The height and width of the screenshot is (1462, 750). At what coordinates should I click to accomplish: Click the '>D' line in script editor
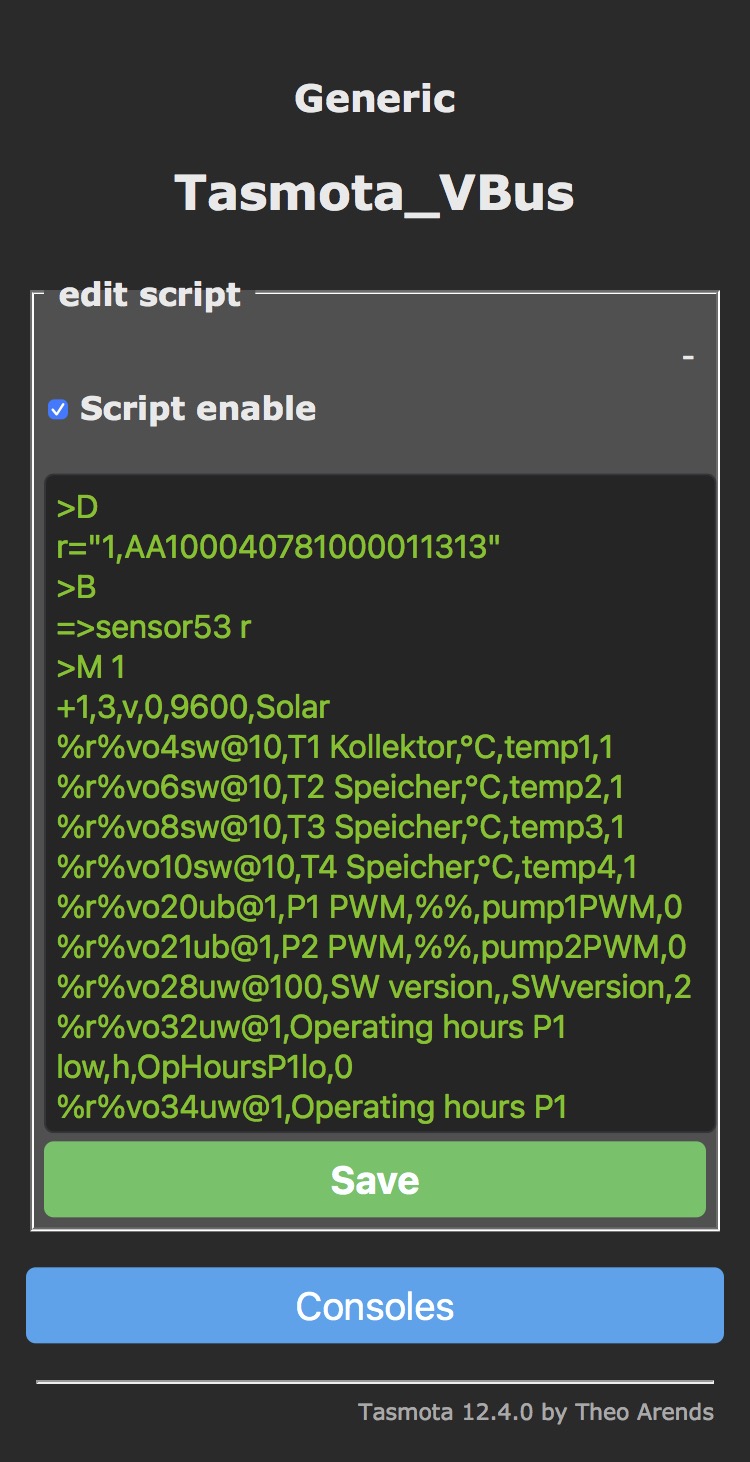(78, 508)
